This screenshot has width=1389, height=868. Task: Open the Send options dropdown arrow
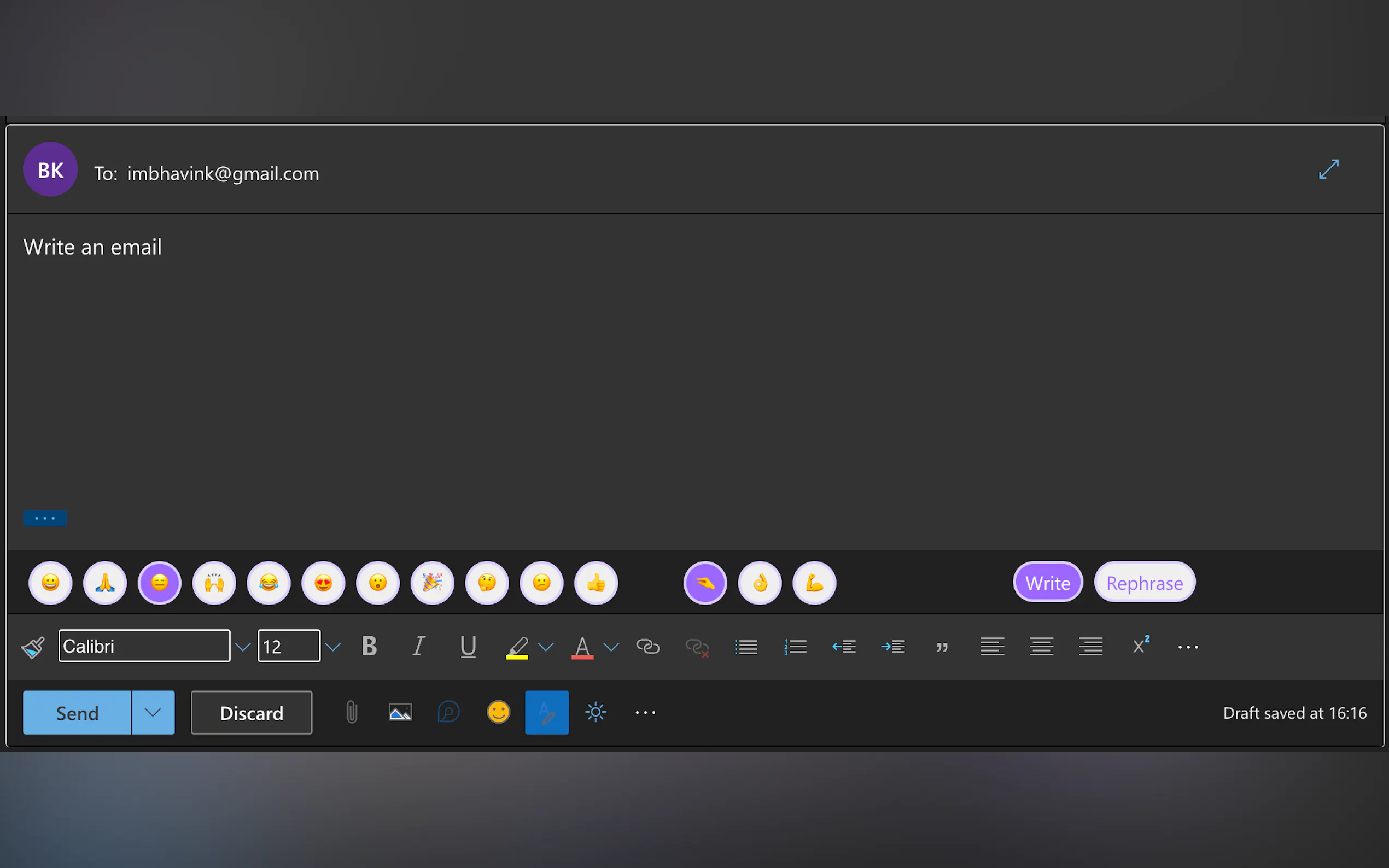click(x=153, y=712)
